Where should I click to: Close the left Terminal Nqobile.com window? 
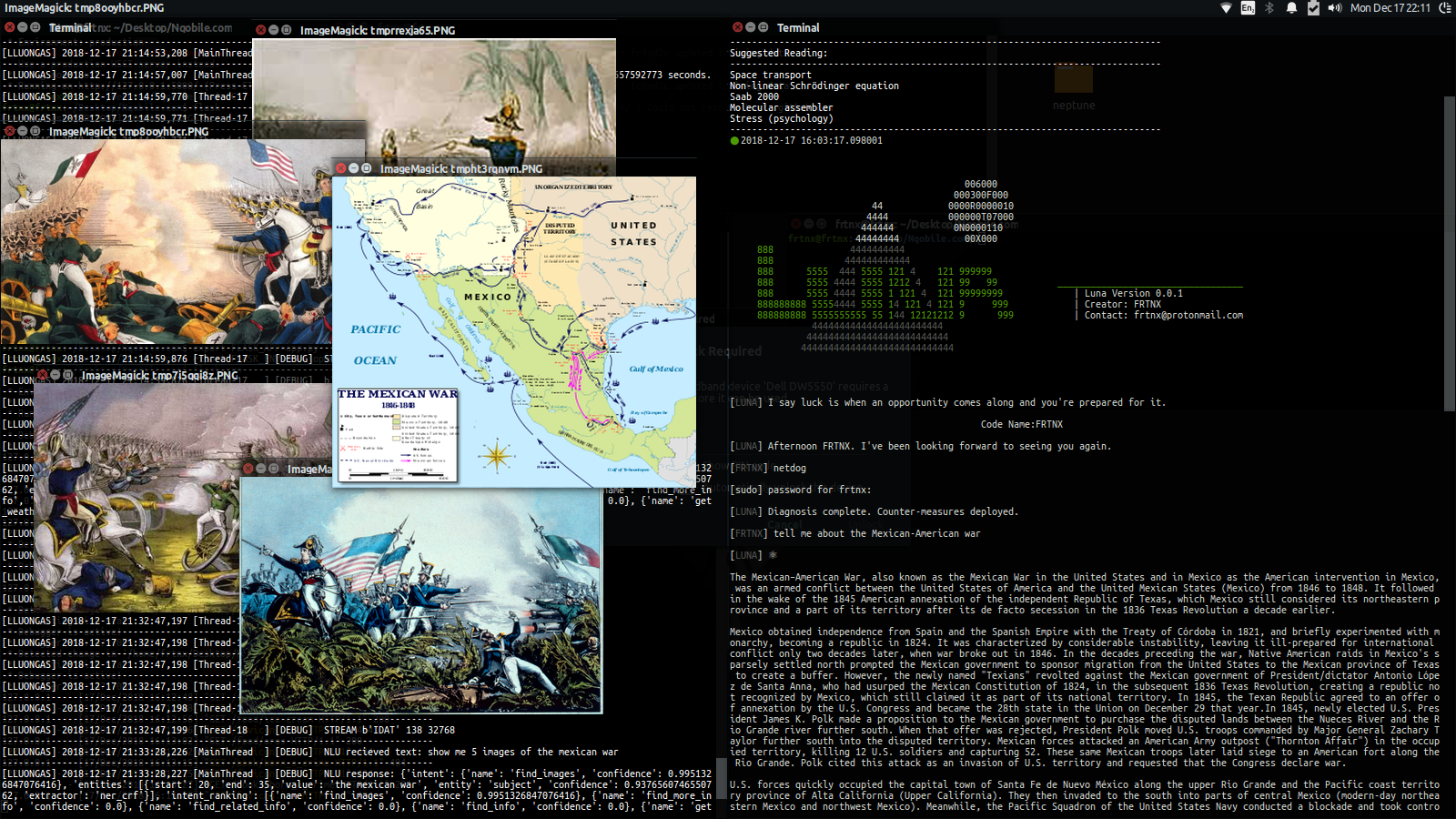[x=10, y=27]
